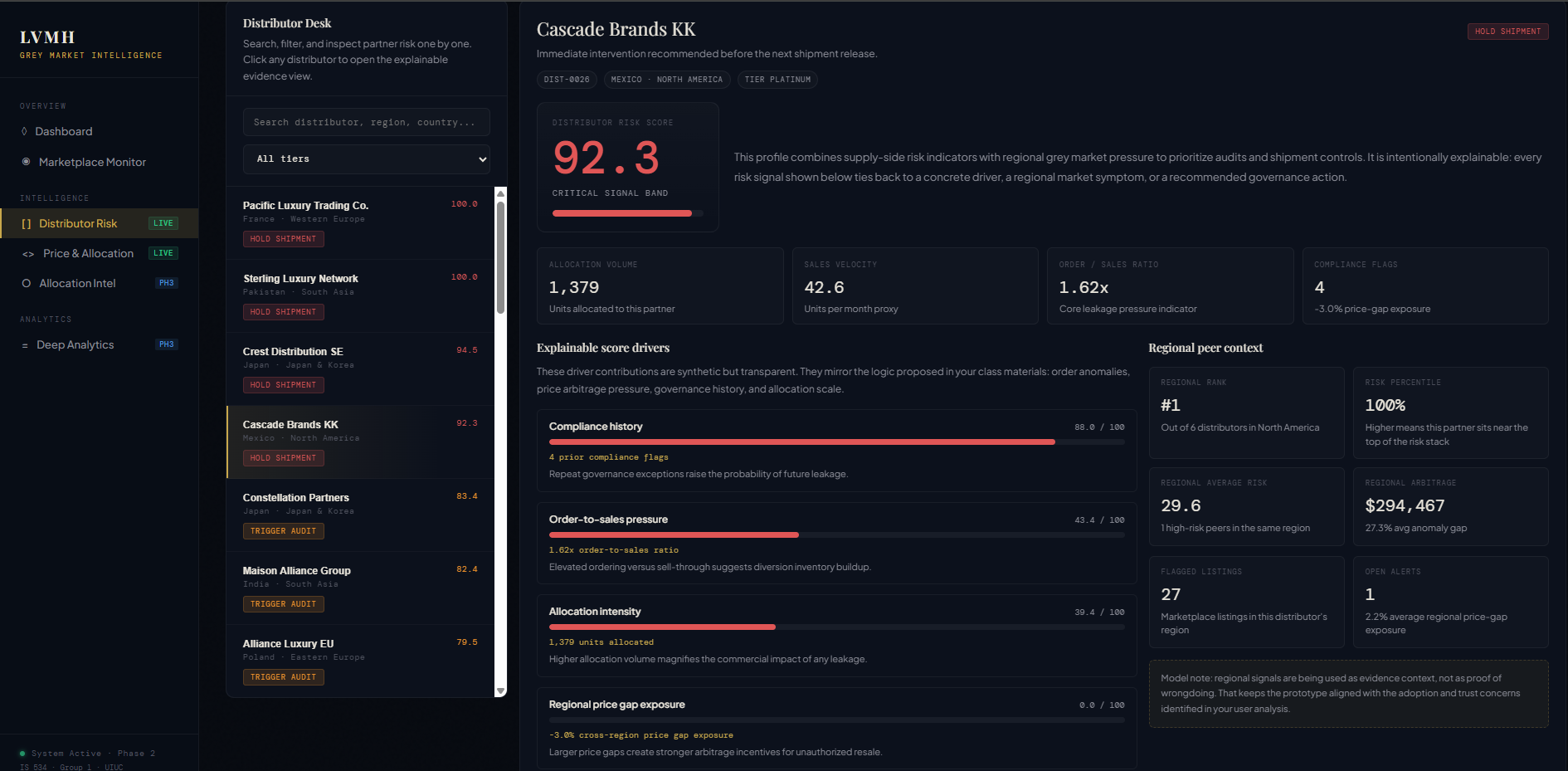Viewport: 1568px width, 771px height.
Task: Click the "4 prior compliance flags" text
Action: point(608,457)
